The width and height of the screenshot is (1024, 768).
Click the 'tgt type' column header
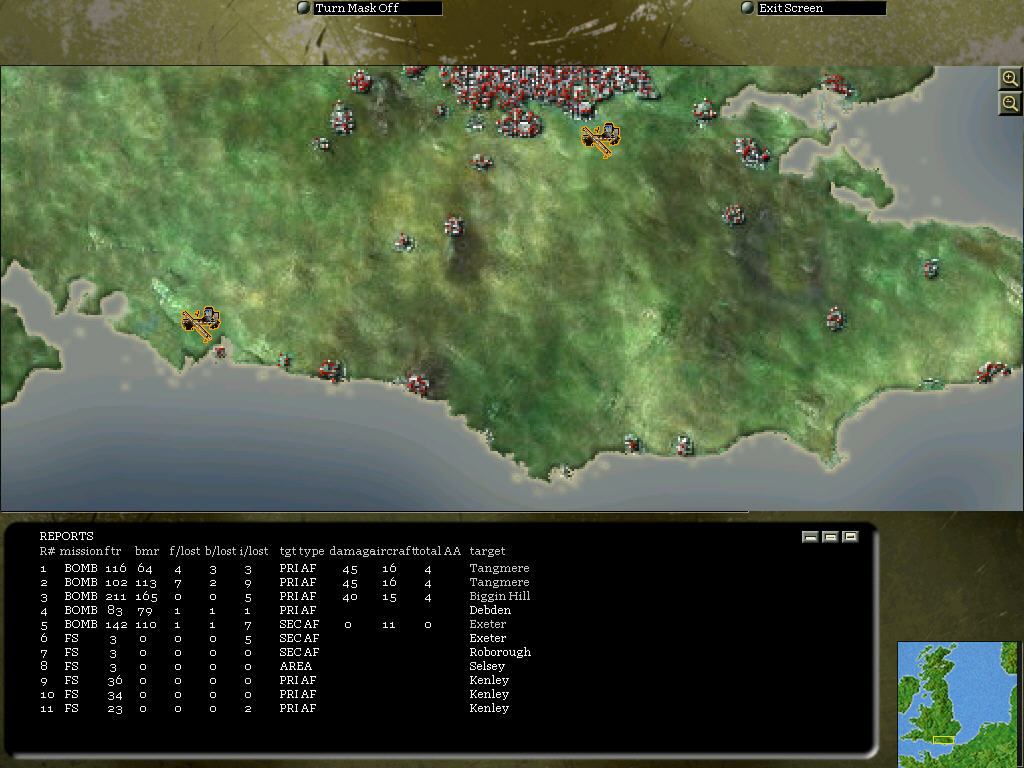pos(302,551)
